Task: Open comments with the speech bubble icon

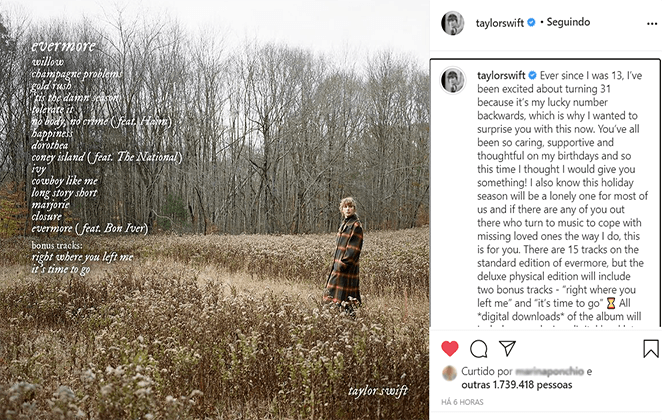Action: click(479, 348)
